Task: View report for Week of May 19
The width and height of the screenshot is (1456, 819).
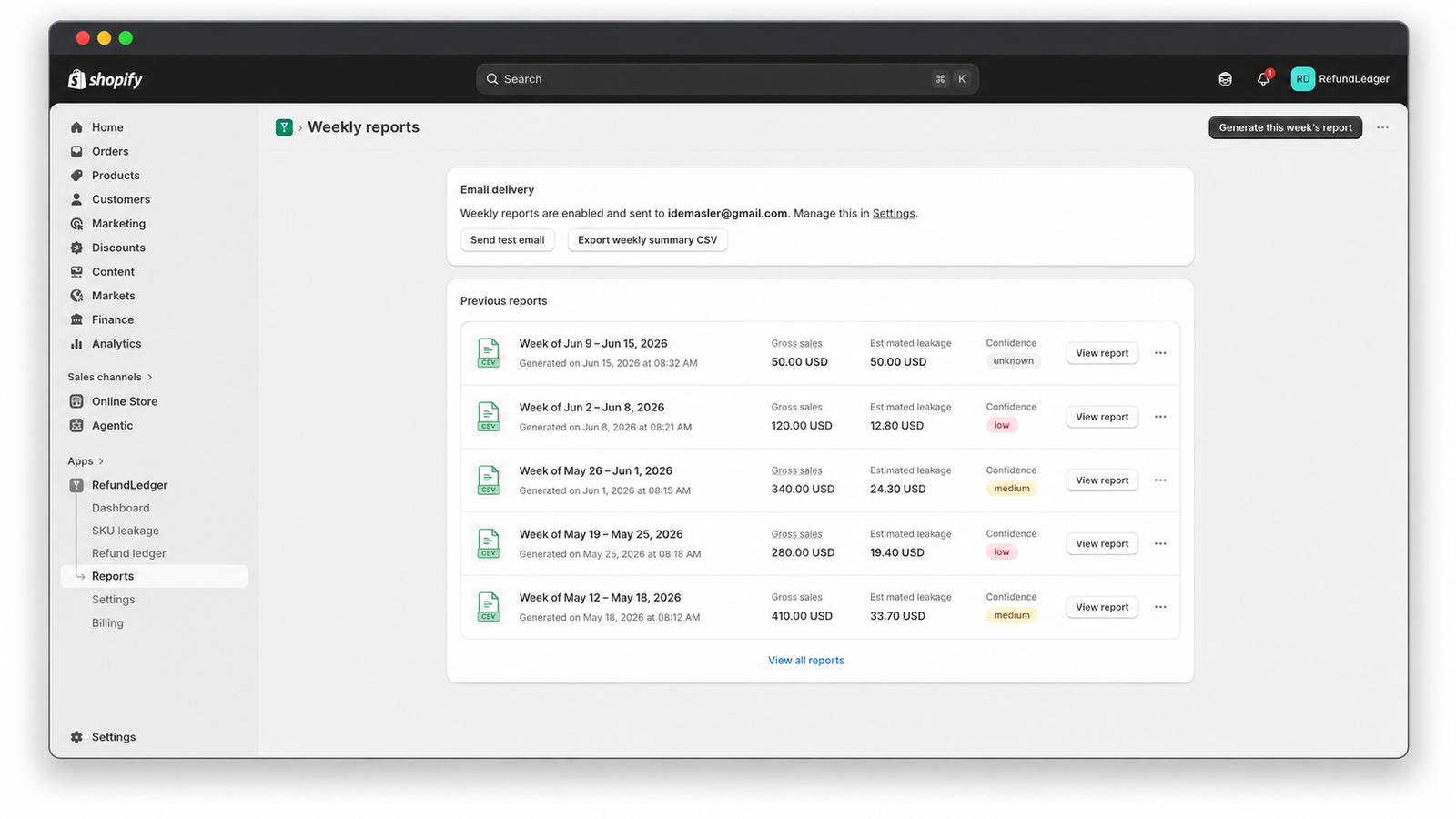Action: 1102,543
